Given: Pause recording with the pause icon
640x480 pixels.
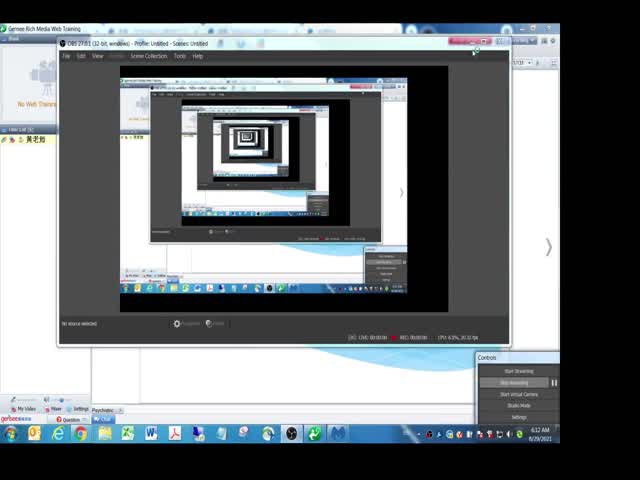Looking at the screenshot, I should pyautogui.click(x=554, y=383).
